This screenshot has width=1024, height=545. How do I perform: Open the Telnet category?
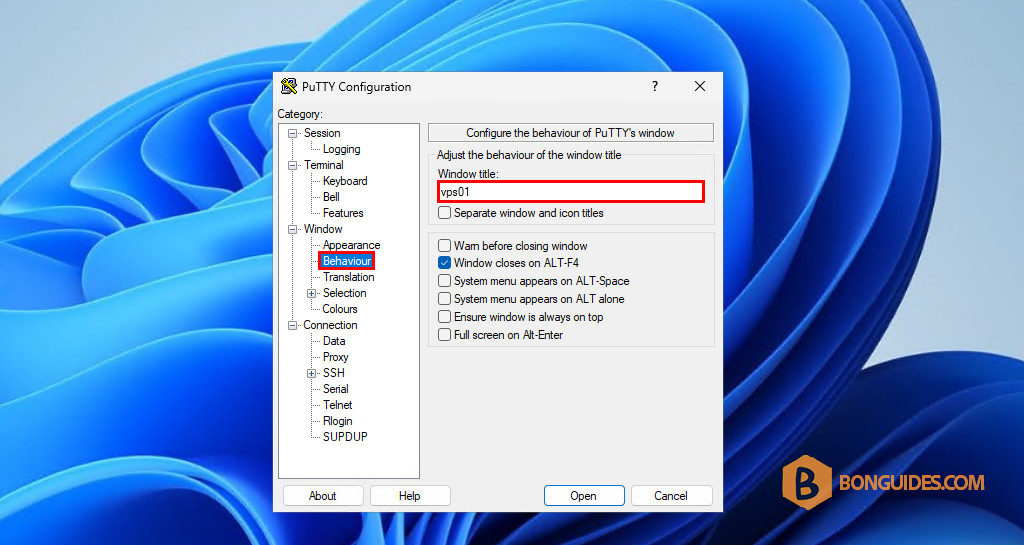coord(338,405)
